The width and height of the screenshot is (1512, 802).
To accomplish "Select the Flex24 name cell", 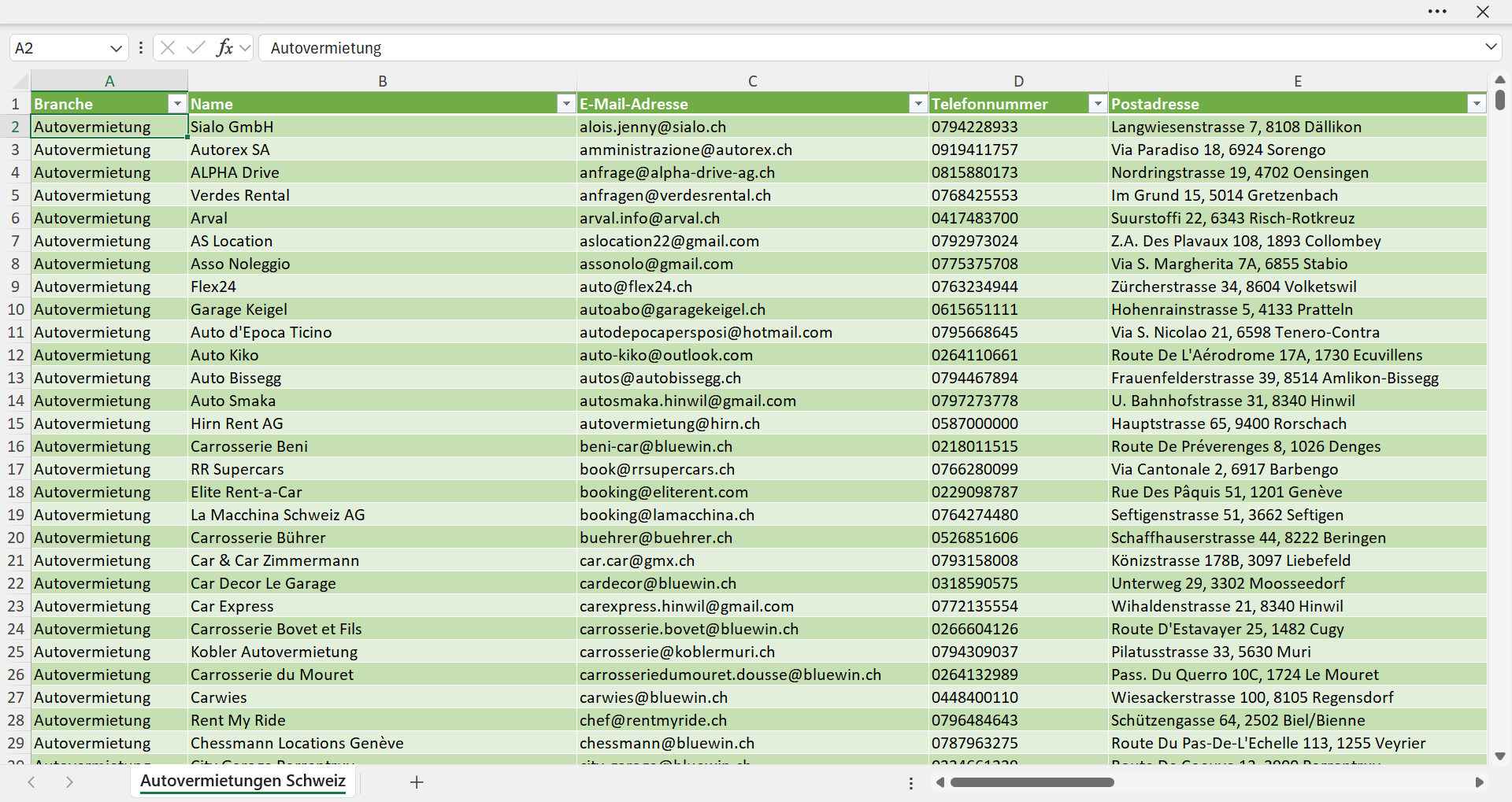I will pos(383,286).
